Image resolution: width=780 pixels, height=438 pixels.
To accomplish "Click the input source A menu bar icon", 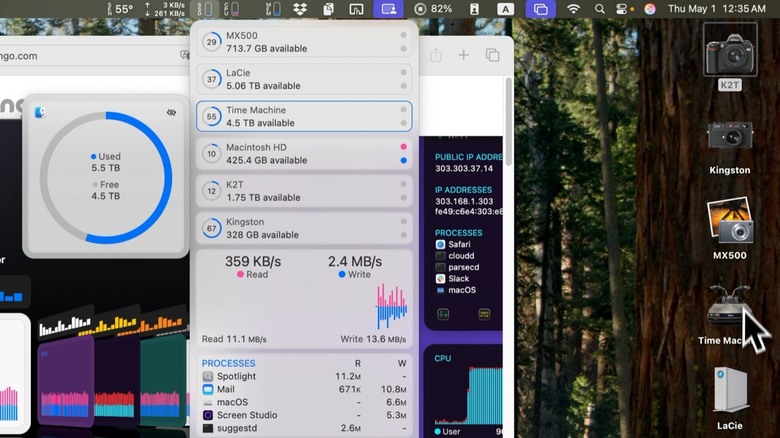I will (505, 9).
